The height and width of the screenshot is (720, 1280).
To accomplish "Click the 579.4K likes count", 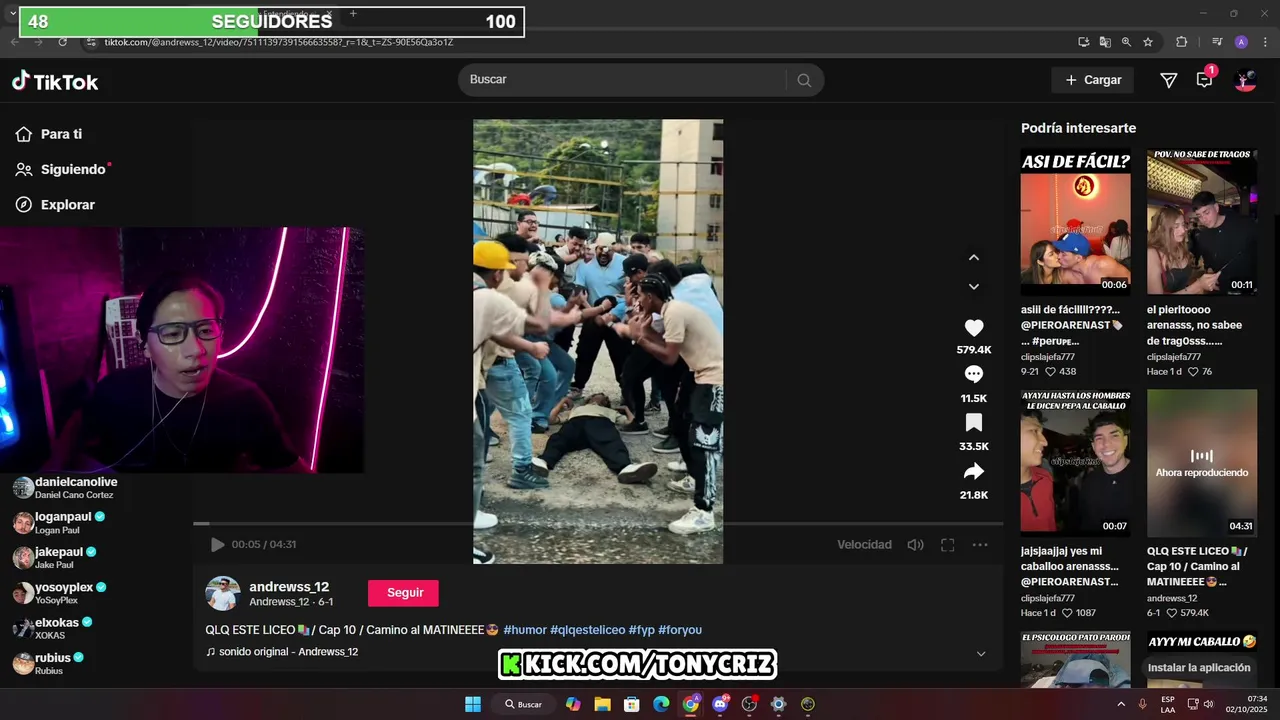I will pyautogui.click(x=974, y=350).
